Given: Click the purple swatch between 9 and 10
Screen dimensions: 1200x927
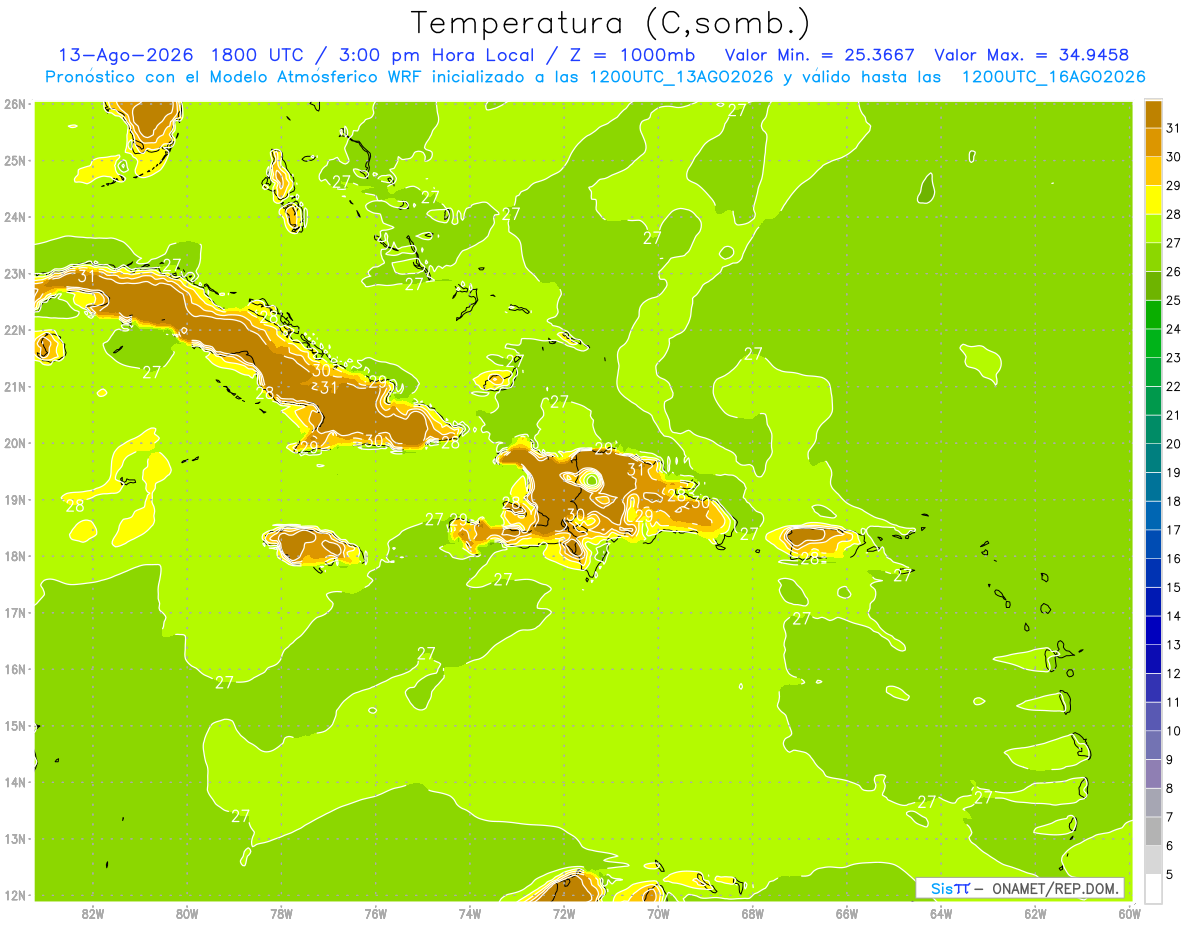Looking at the screenshot, I should coord(1154,745).
